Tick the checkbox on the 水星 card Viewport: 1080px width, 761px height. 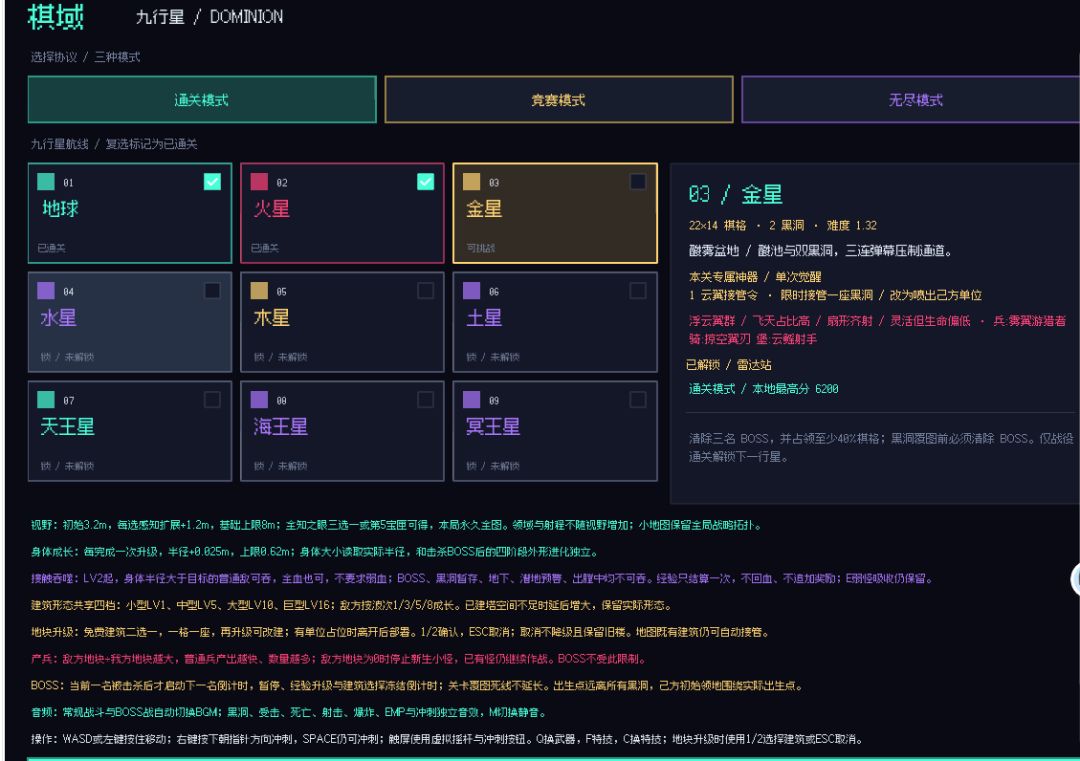point(212,291)
